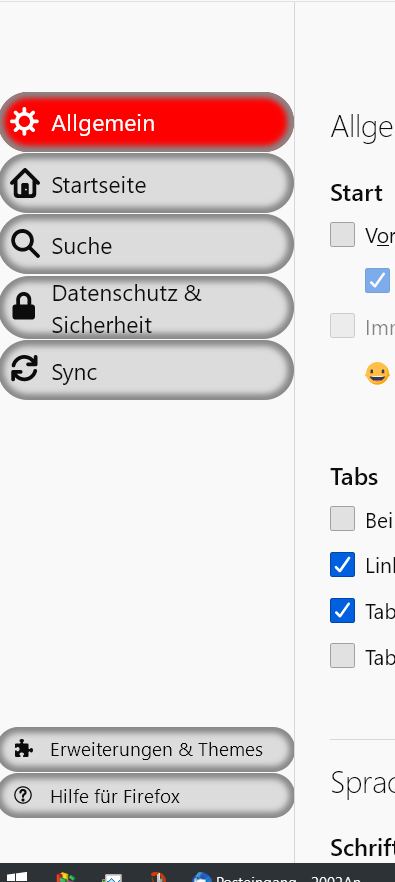Uncheck the checked 'Tab' checkbox

342,610
